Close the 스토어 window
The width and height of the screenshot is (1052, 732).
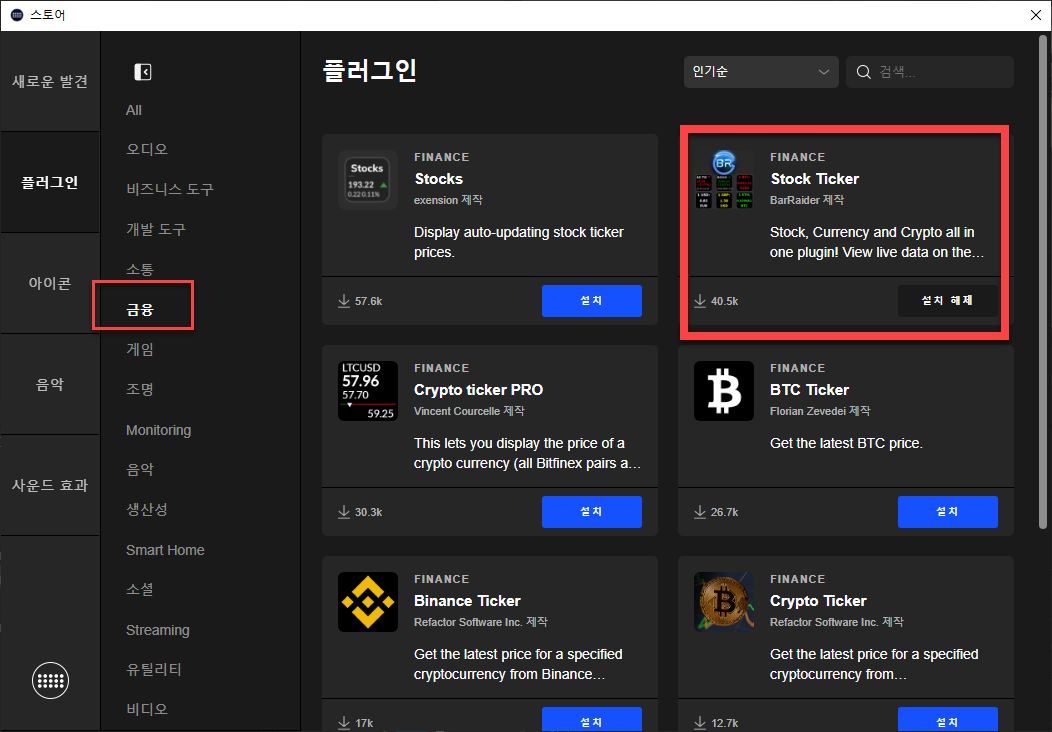point(1036,15)
